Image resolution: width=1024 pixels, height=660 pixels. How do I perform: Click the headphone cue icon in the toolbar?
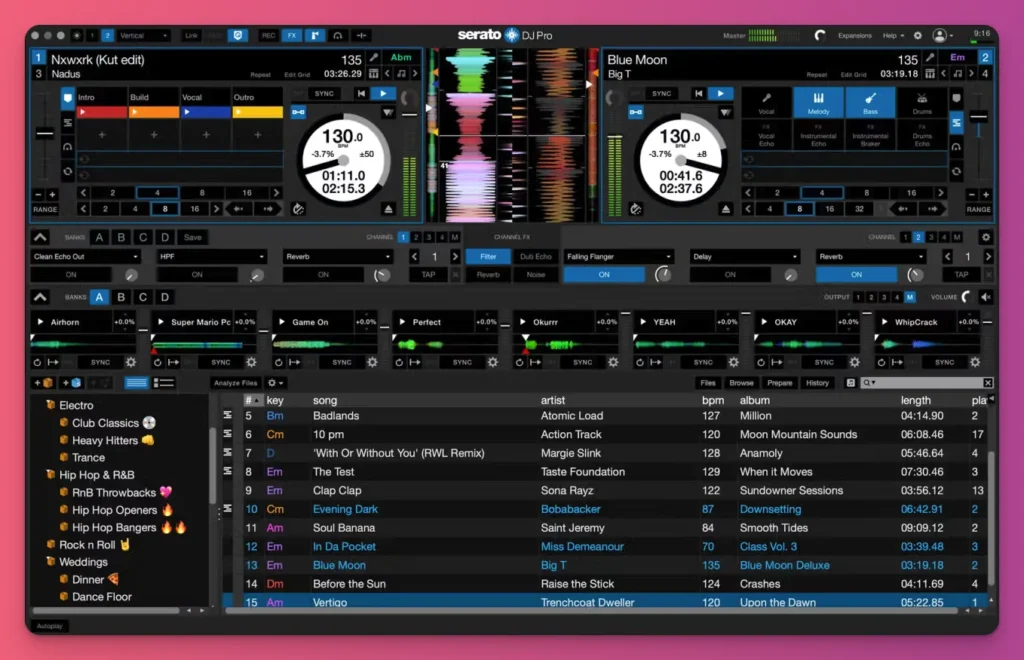tap(337, 35)
